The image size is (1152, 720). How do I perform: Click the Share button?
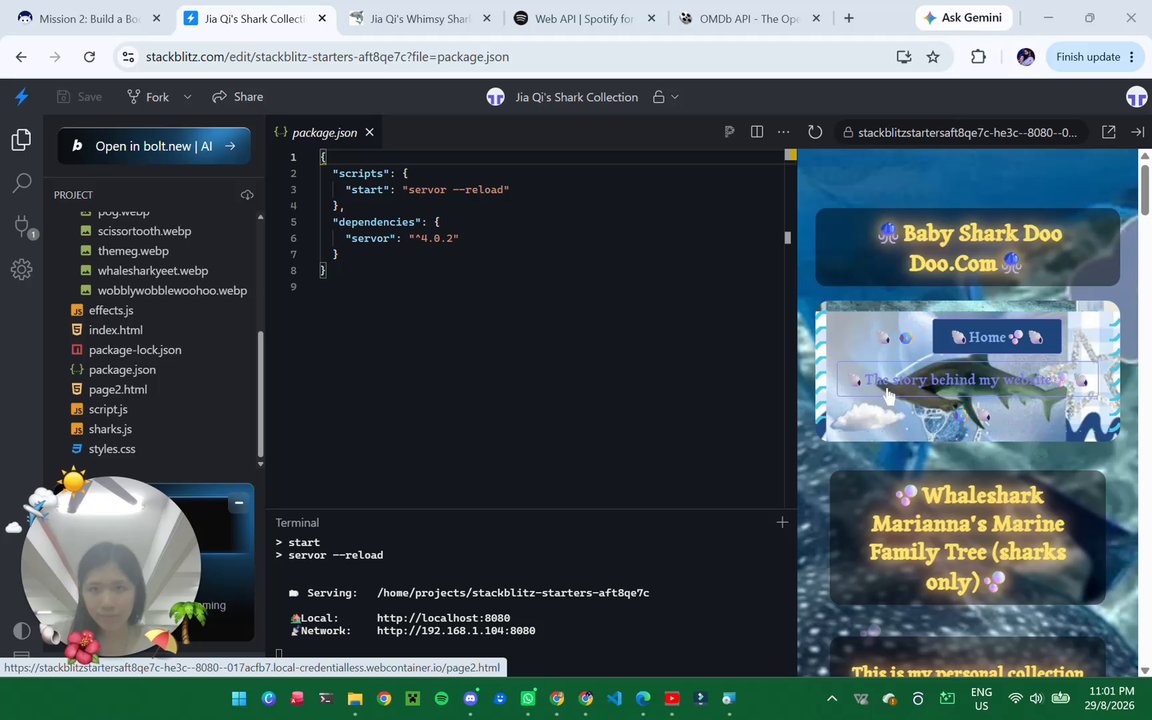point(237,97)
